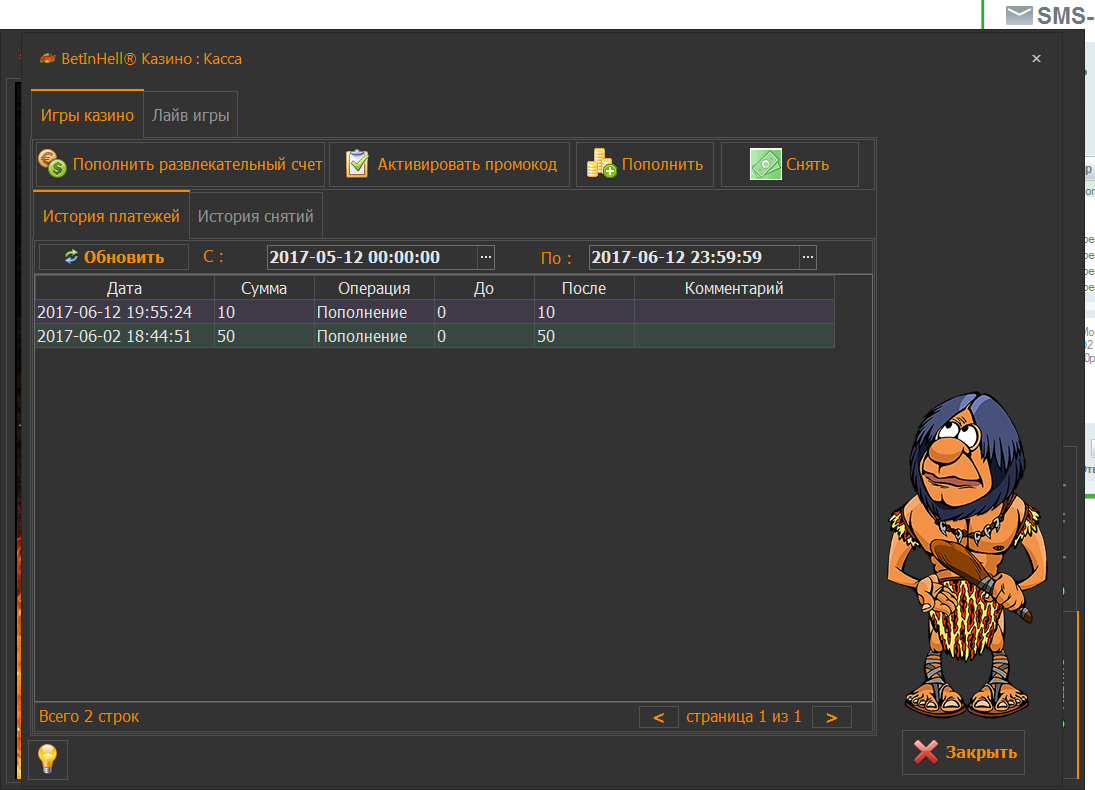Click the lightbulb hint icon
Image resolution: width=1095 pixels, height=790 pixels.
pos(48,760)
